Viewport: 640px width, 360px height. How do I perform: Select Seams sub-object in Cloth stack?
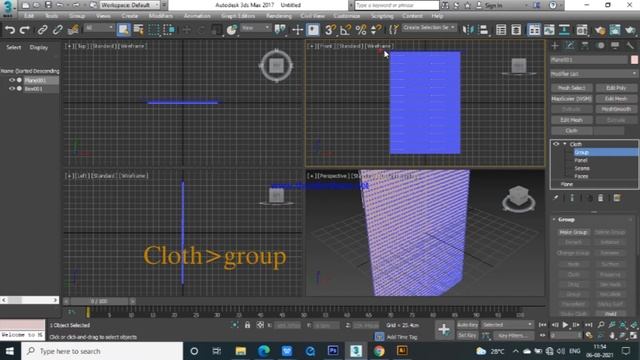pyautogui.click(x=582, y=168)
